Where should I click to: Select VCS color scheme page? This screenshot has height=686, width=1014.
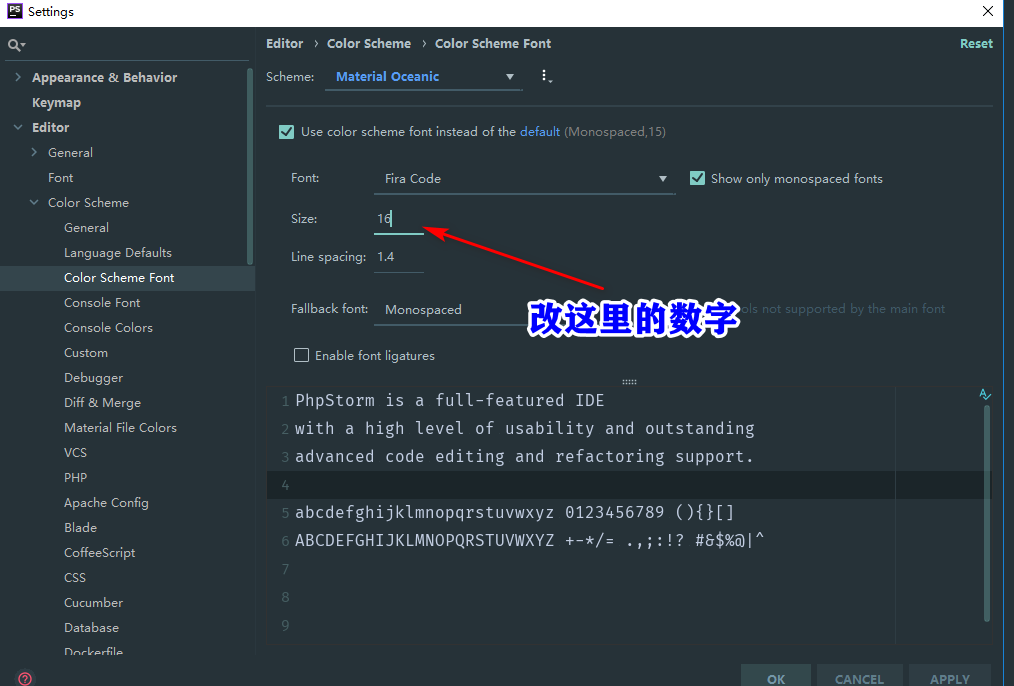75,453
